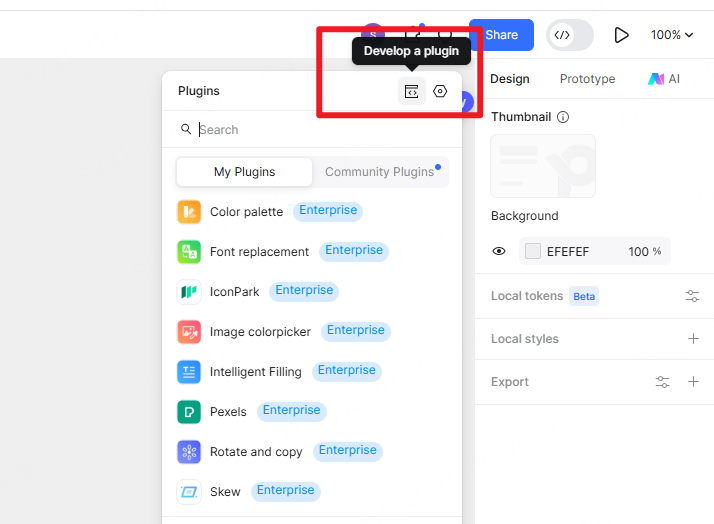Open Local tokens settings sliders
Screen dimensions: 714x524
click(x=692, y=296)
